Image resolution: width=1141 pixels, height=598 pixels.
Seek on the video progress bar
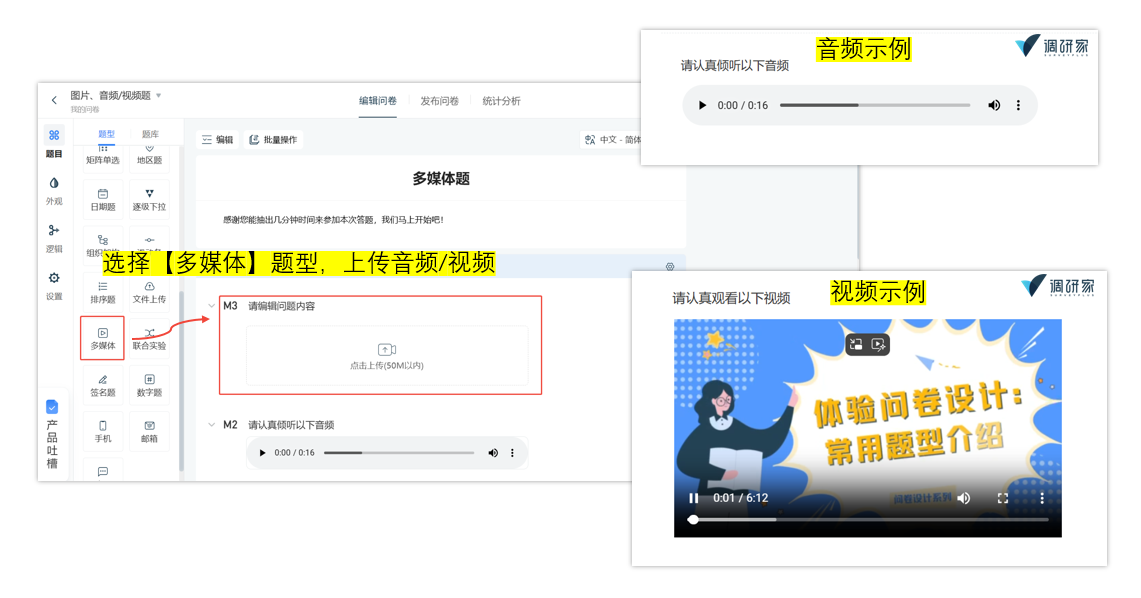[870, 519]
